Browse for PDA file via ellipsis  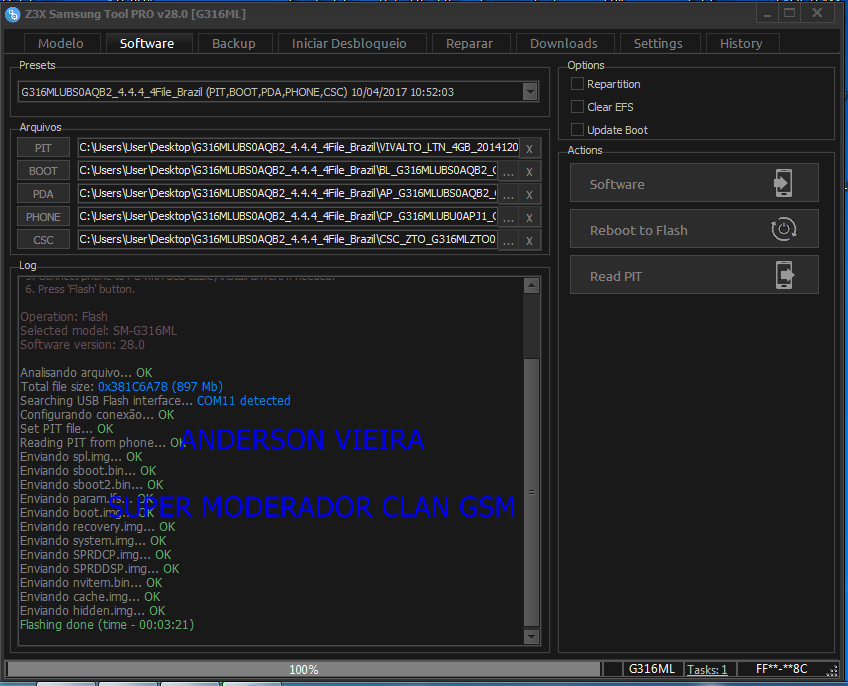tap(508, 194)
